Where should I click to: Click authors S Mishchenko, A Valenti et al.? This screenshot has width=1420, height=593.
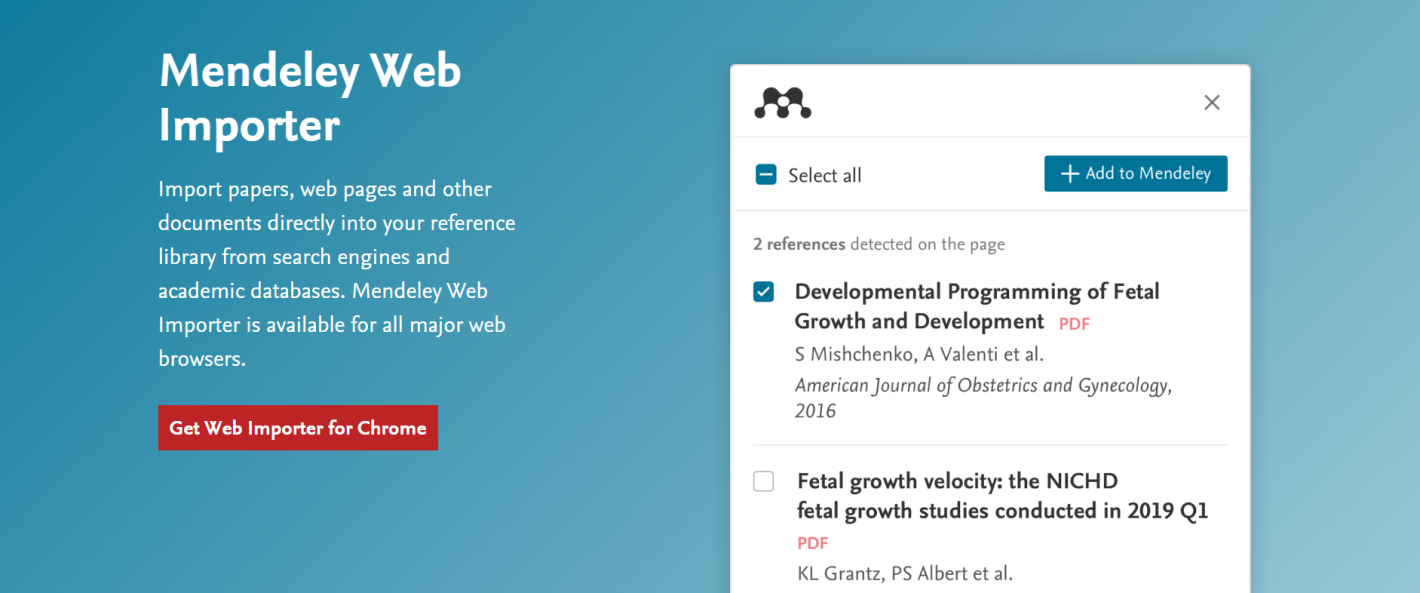point(919,353)
